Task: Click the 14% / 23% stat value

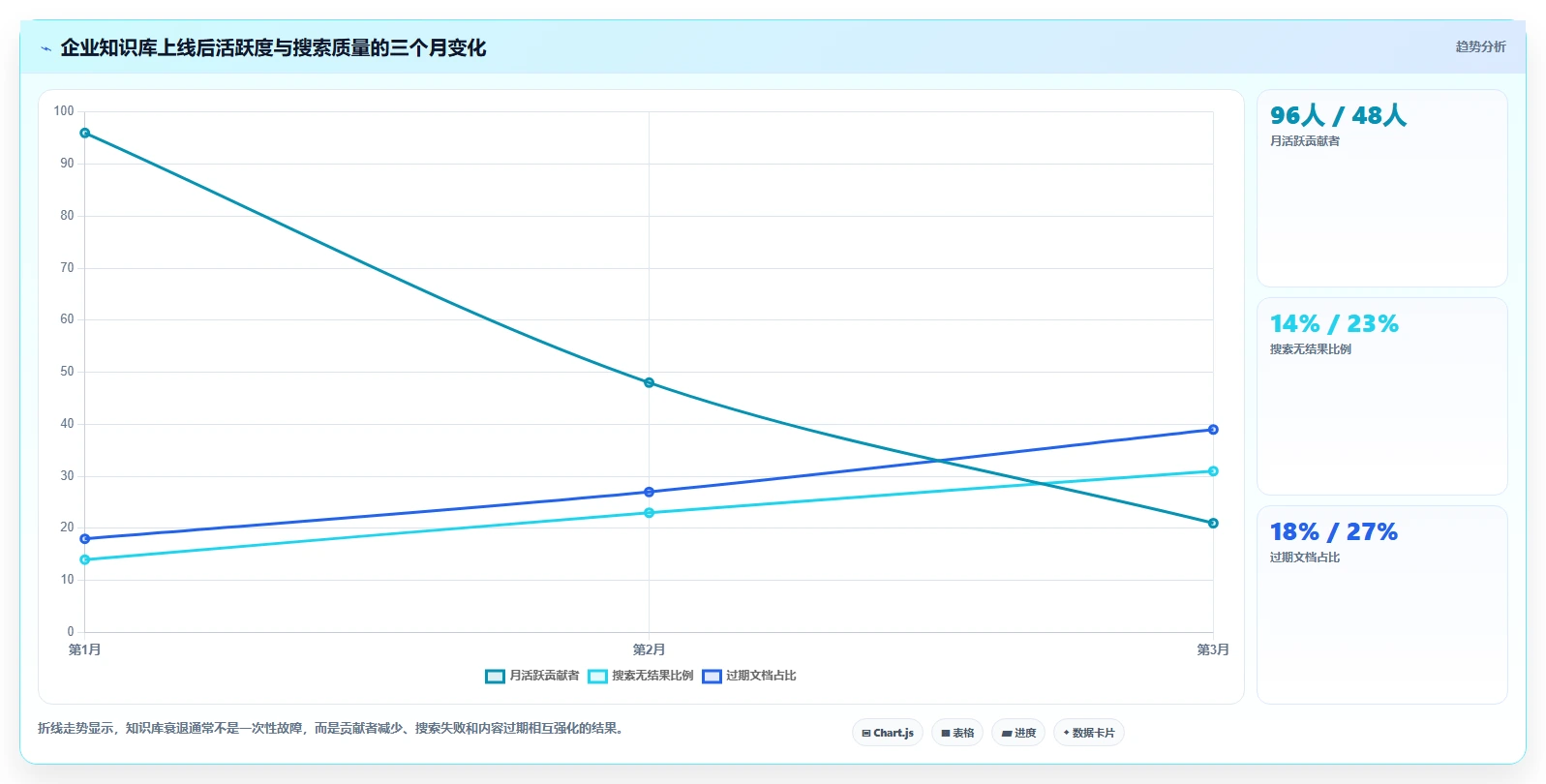Action: click(1334, 324)
